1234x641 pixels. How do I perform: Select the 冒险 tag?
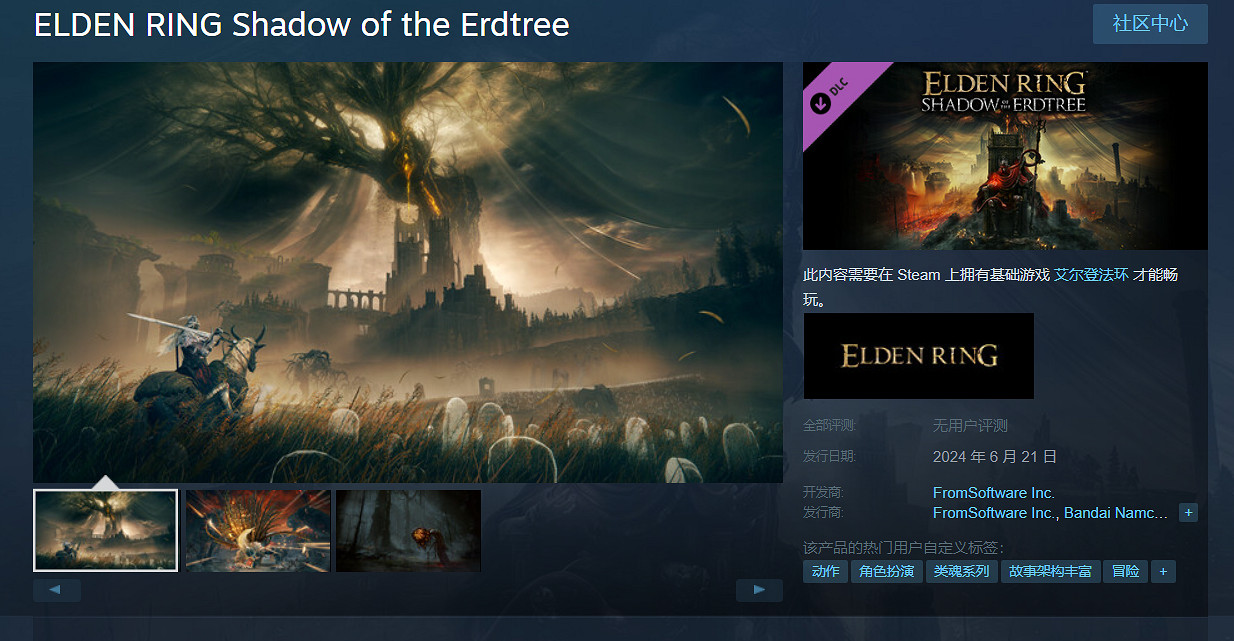click(1125, 571)
